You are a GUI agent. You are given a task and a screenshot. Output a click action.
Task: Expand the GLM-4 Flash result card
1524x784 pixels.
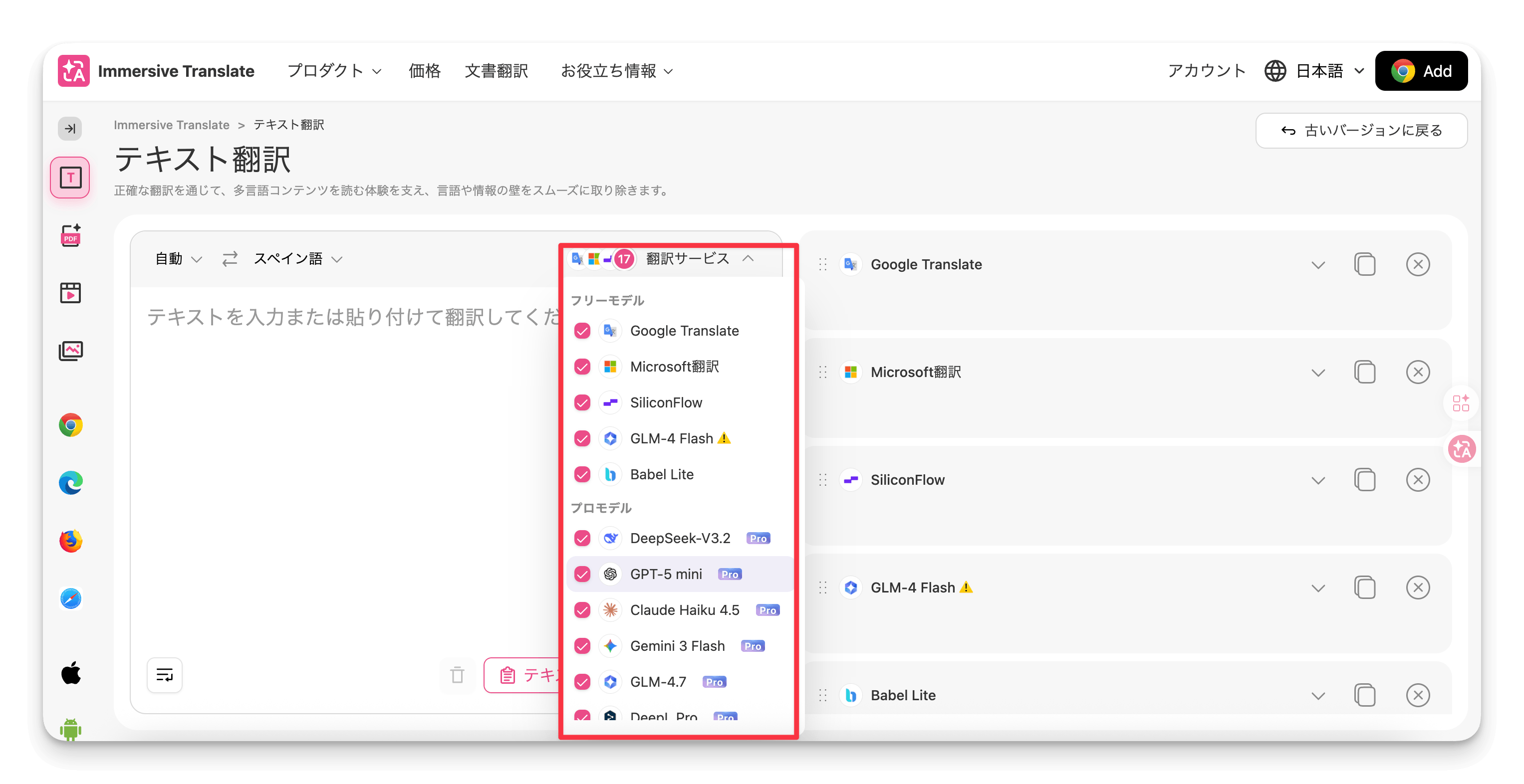[1317, 588]
